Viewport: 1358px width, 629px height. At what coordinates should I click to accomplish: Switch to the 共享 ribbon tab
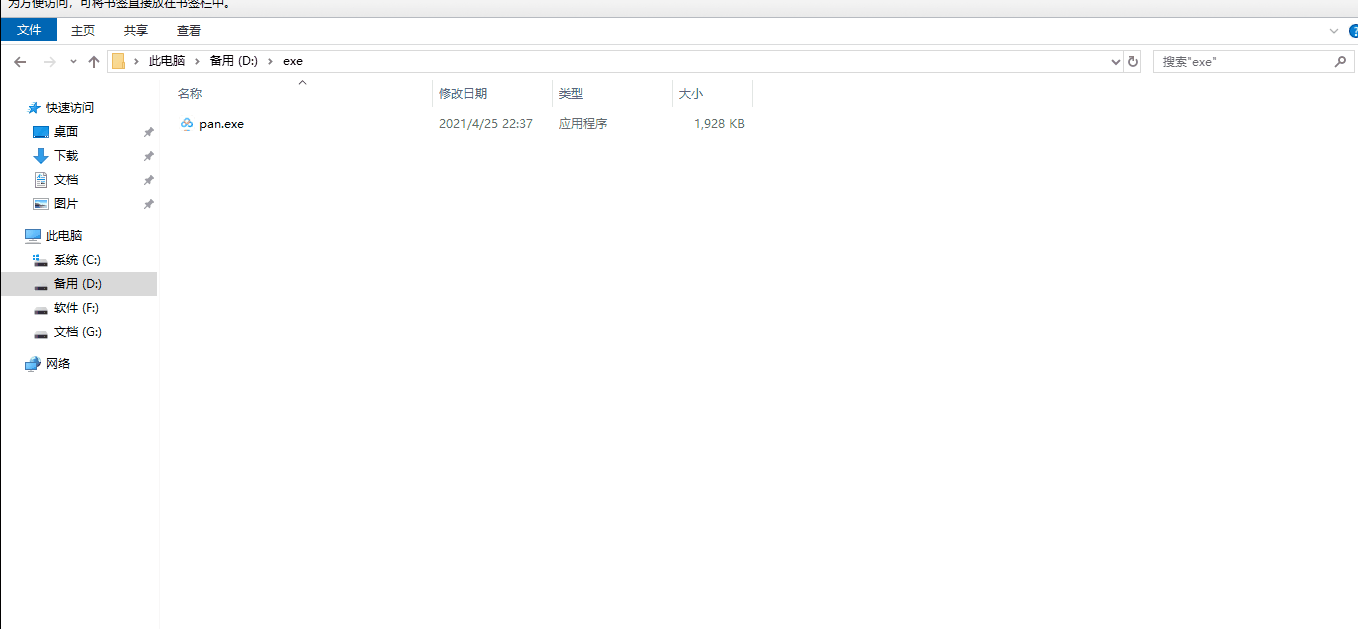136,31
